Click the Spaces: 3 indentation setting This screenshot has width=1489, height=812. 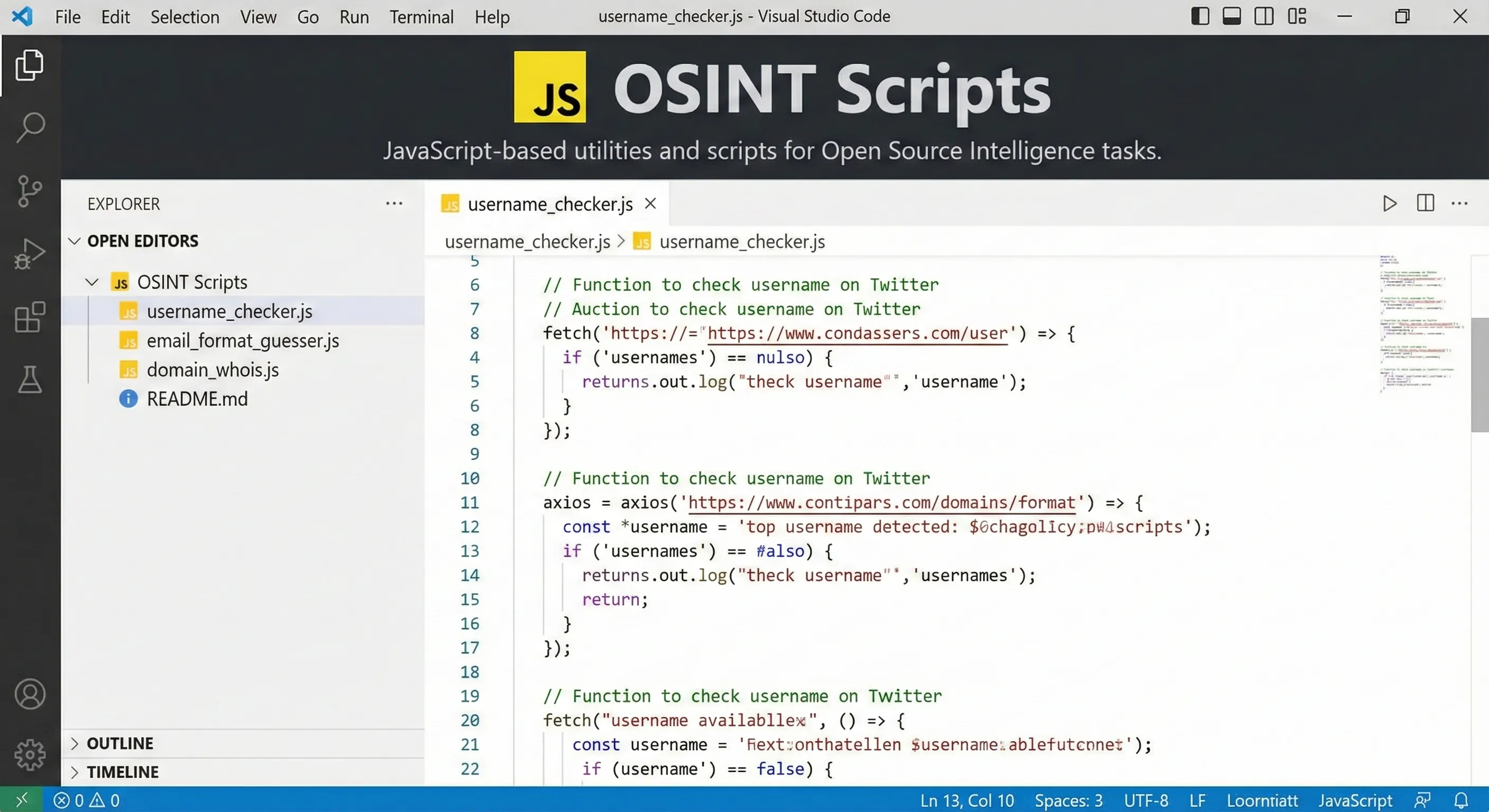pos(1068,800)
